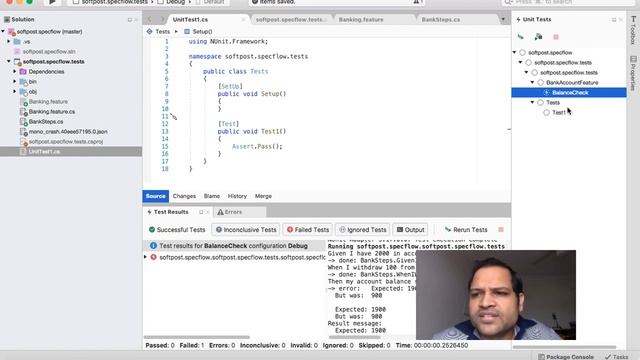Click Banking.feature file icon in solution tree
The width and height of the screenshot is (640, 360).
click(24, 102)
